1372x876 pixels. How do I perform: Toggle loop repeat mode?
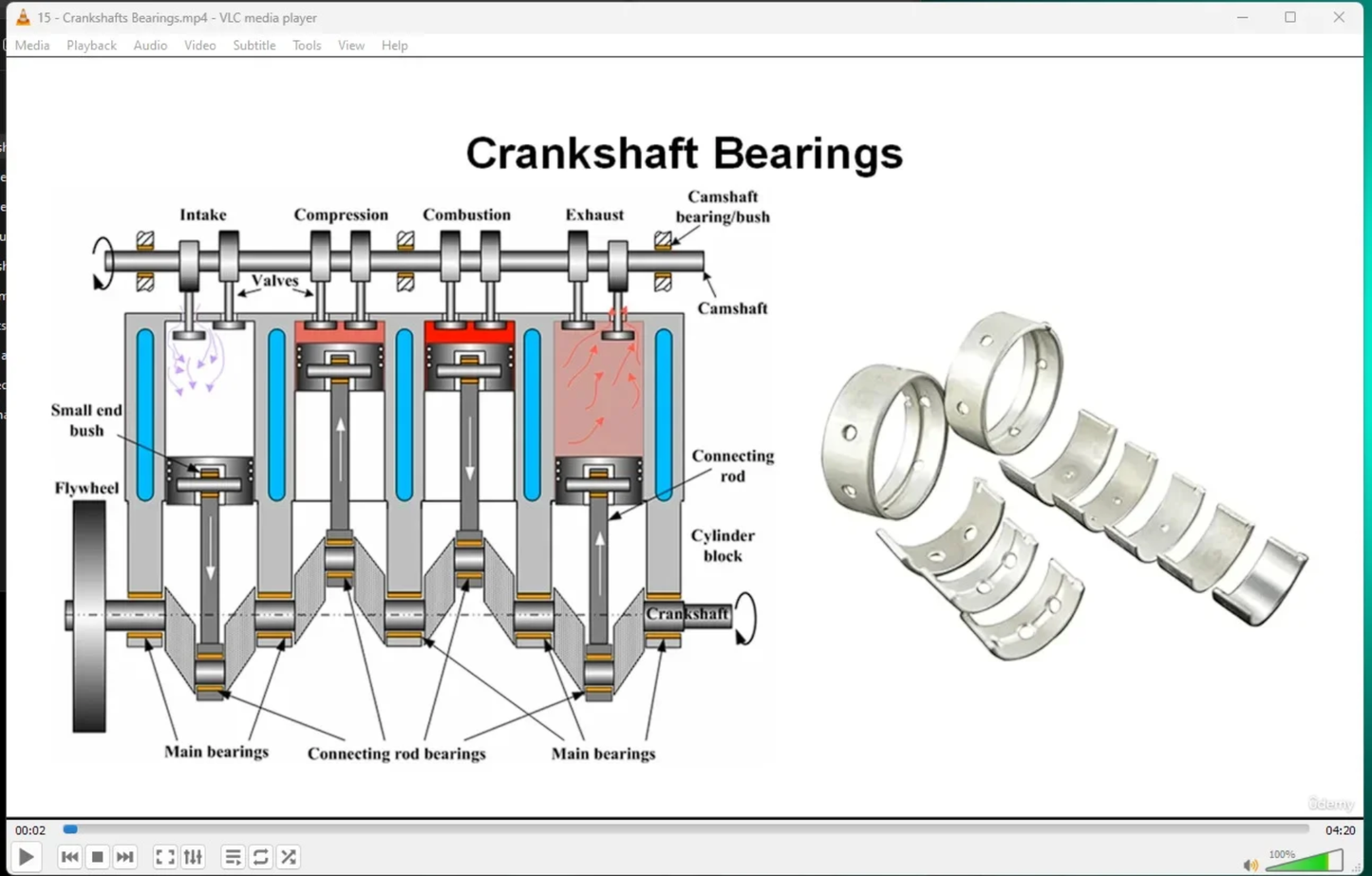pyautogui.click(x=261, y=857)
